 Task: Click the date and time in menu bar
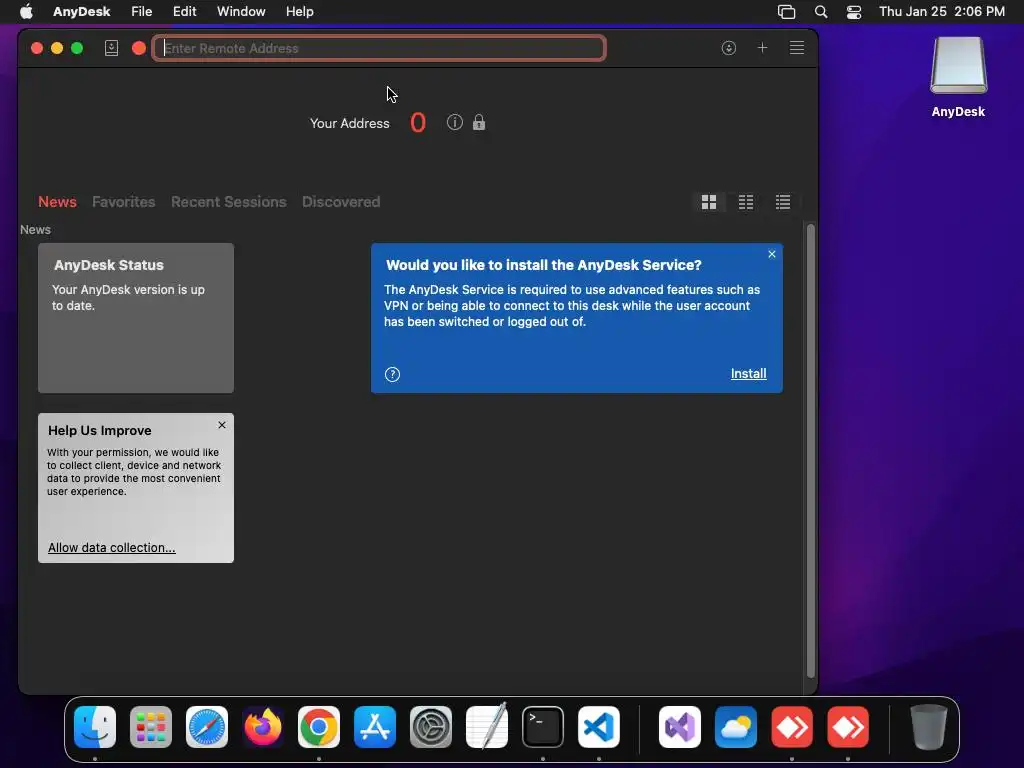point(942,12)
